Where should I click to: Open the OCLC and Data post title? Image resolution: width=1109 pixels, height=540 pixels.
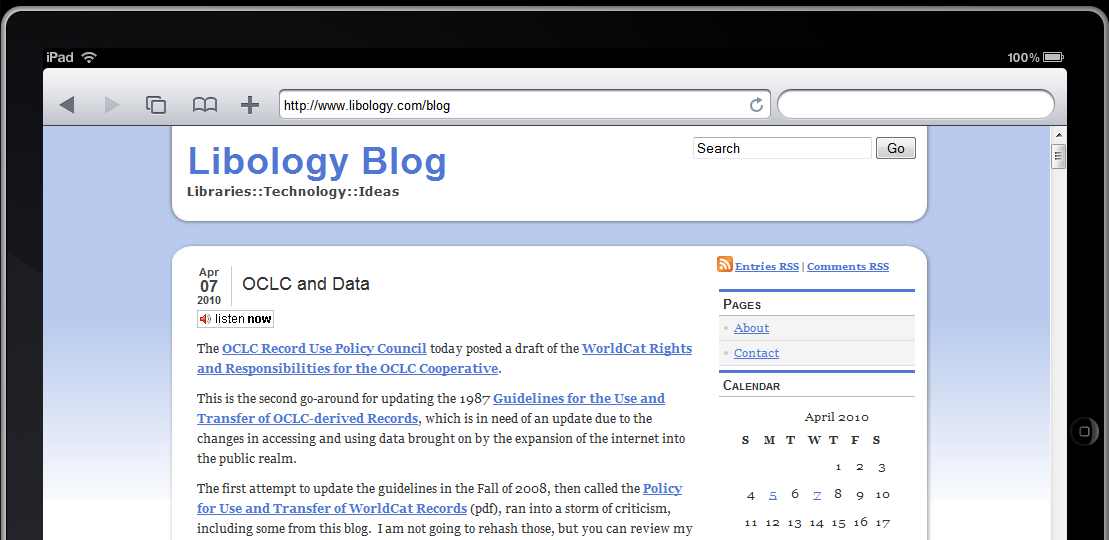pos(306,284)
